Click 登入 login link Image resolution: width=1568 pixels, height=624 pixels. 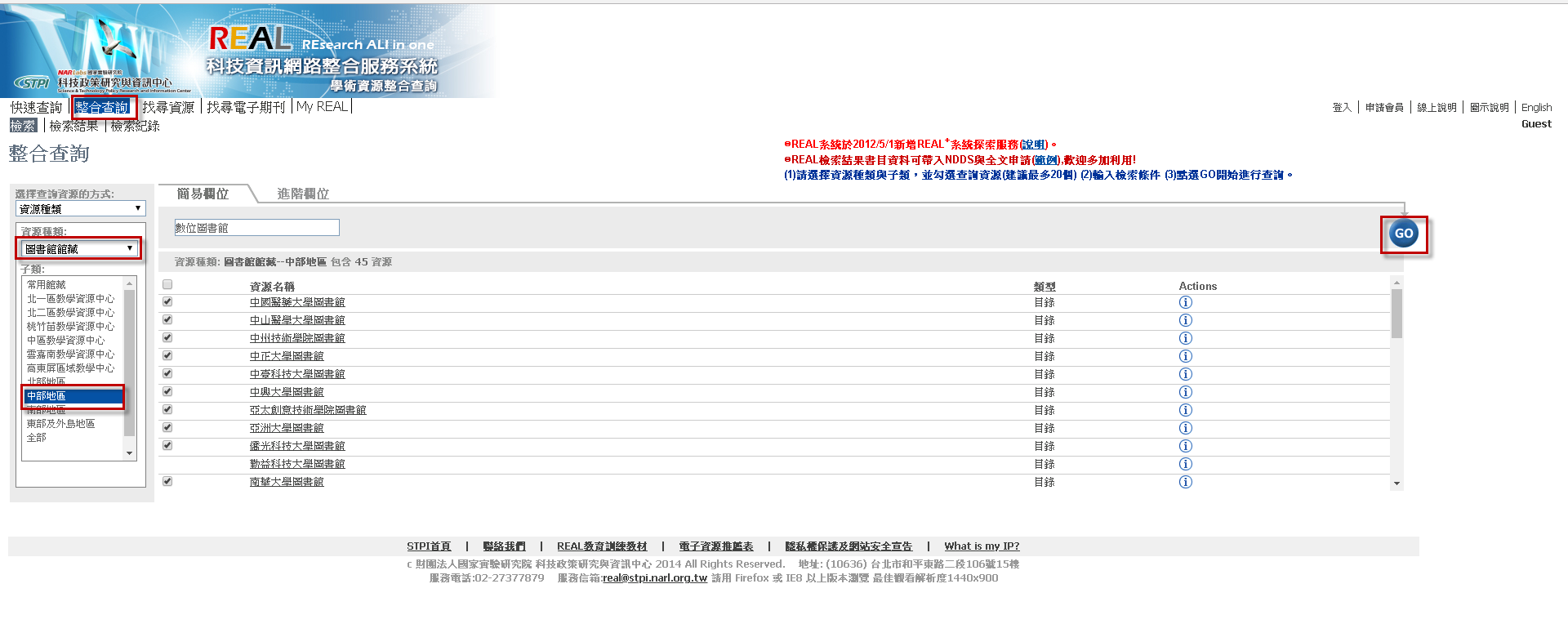(x=1342, y=108)
